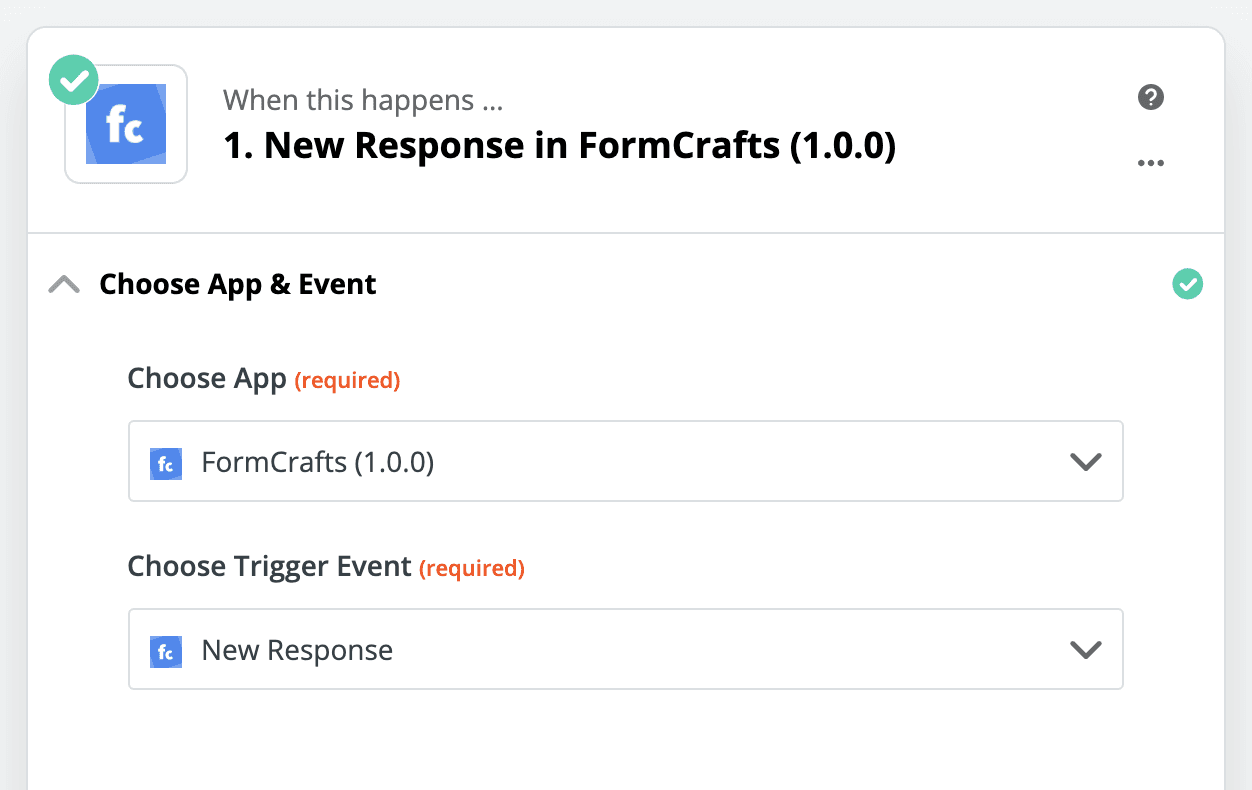Click the fc icon in Trigger Event field
Viewport: 1252px width, 790px height.
pyautogui.click(x=166, y=651)
